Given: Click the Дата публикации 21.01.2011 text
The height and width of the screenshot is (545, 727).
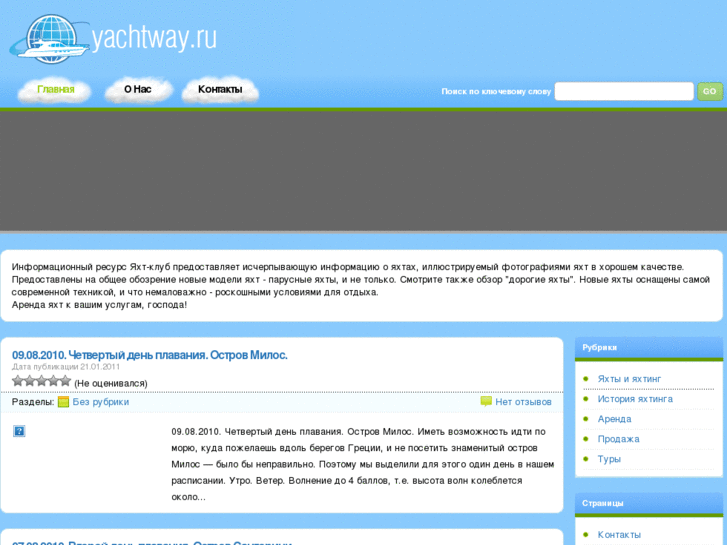Looking at the screenshot, I should pyautogui.click(x=66, y=367).
